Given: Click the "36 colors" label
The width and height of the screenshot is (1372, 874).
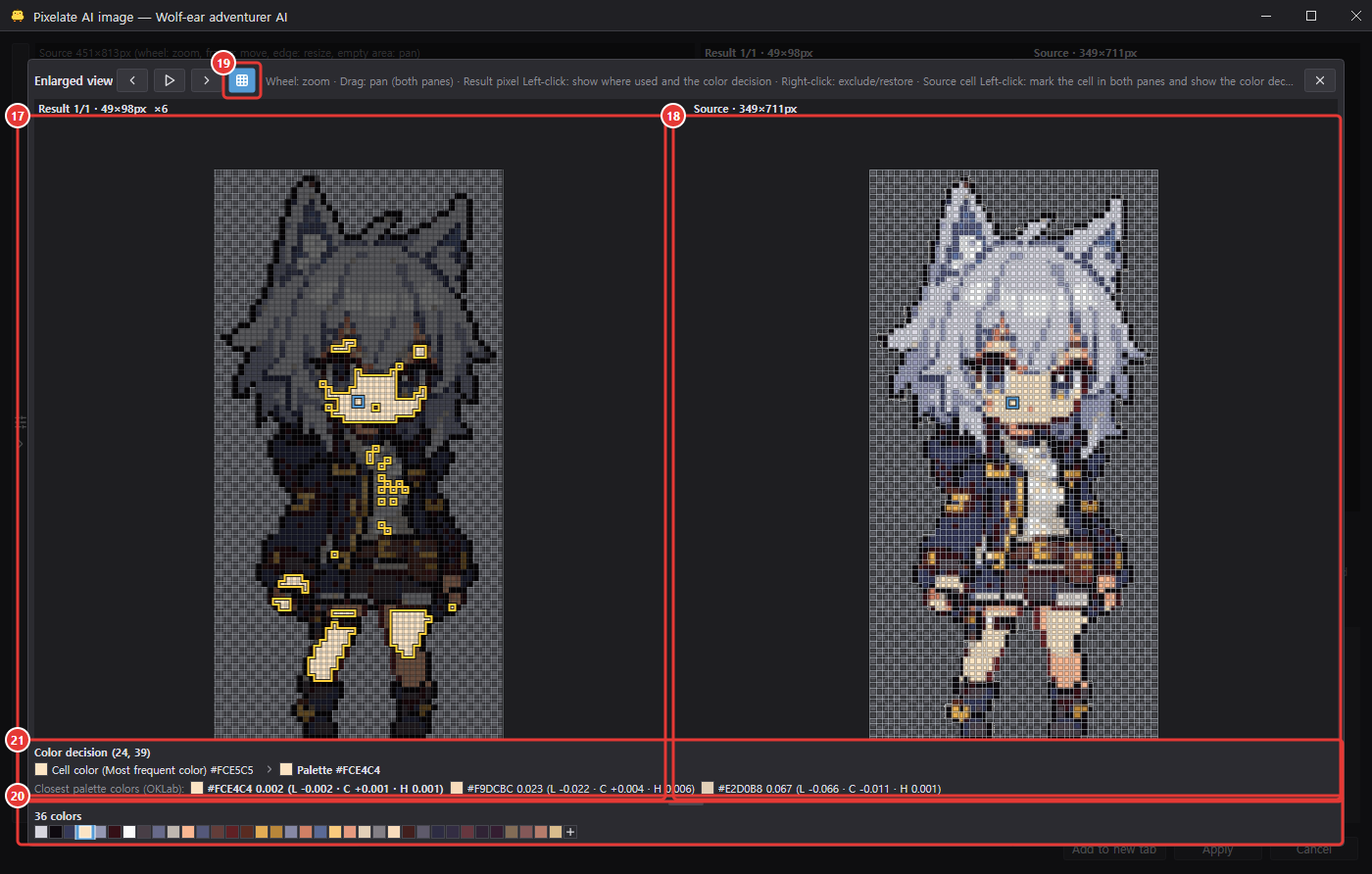Looking at the screenshot, I should tap(58, 816).
